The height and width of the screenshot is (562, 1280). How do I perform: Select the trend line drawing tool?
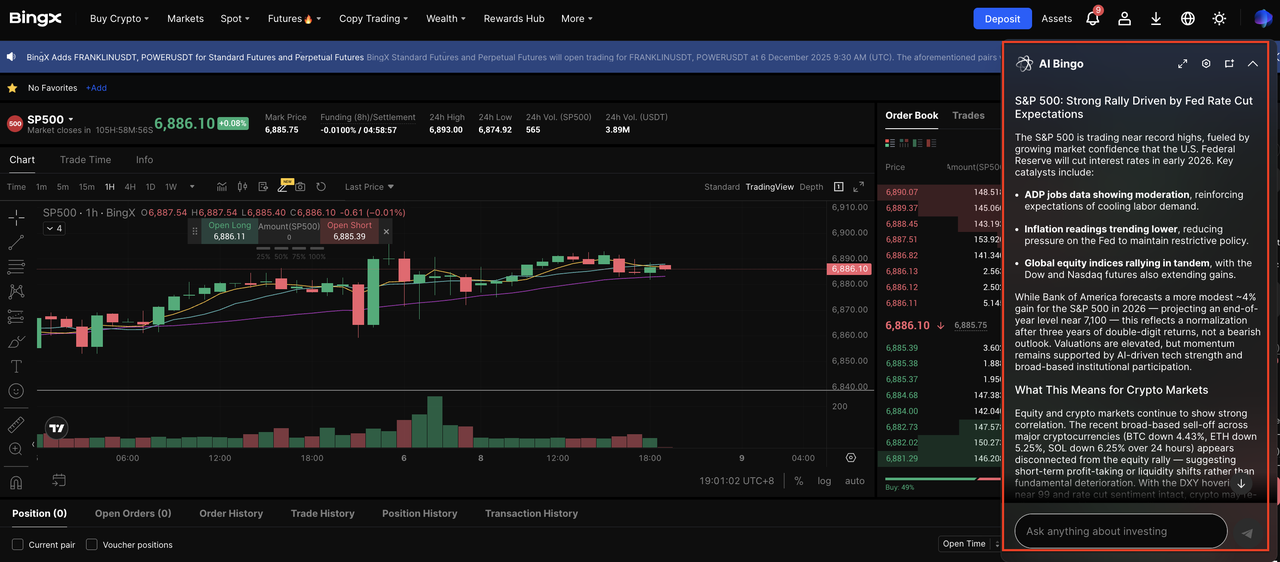(16, 242)
